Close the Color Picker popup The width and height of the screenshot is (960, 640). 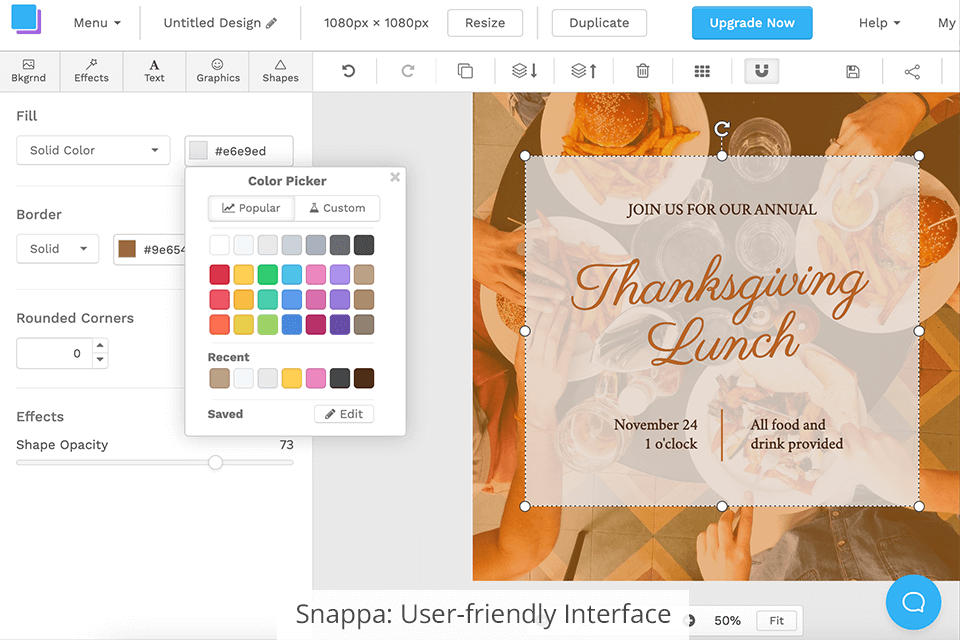(395, 177)
